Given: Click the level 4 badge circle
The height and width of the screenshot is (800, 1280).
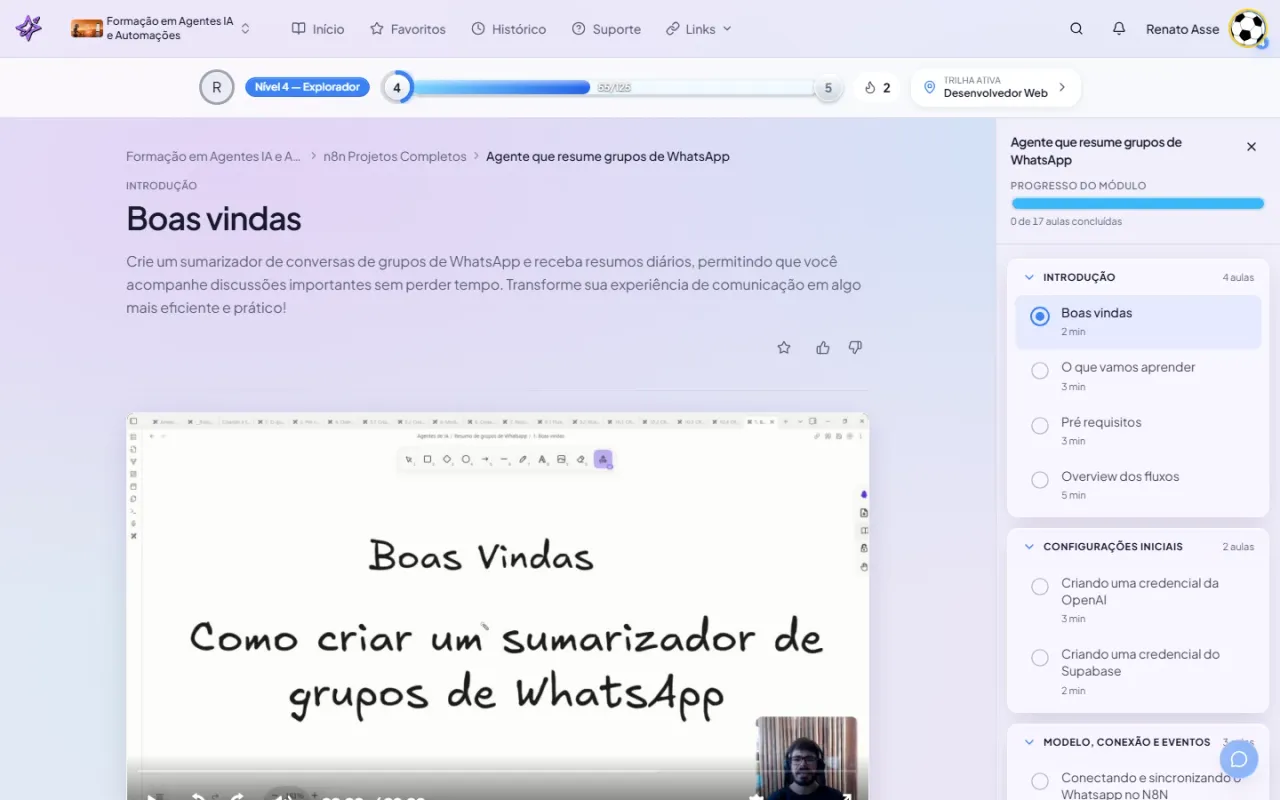Looking at the screenshot, I should (x=397, y=87).
